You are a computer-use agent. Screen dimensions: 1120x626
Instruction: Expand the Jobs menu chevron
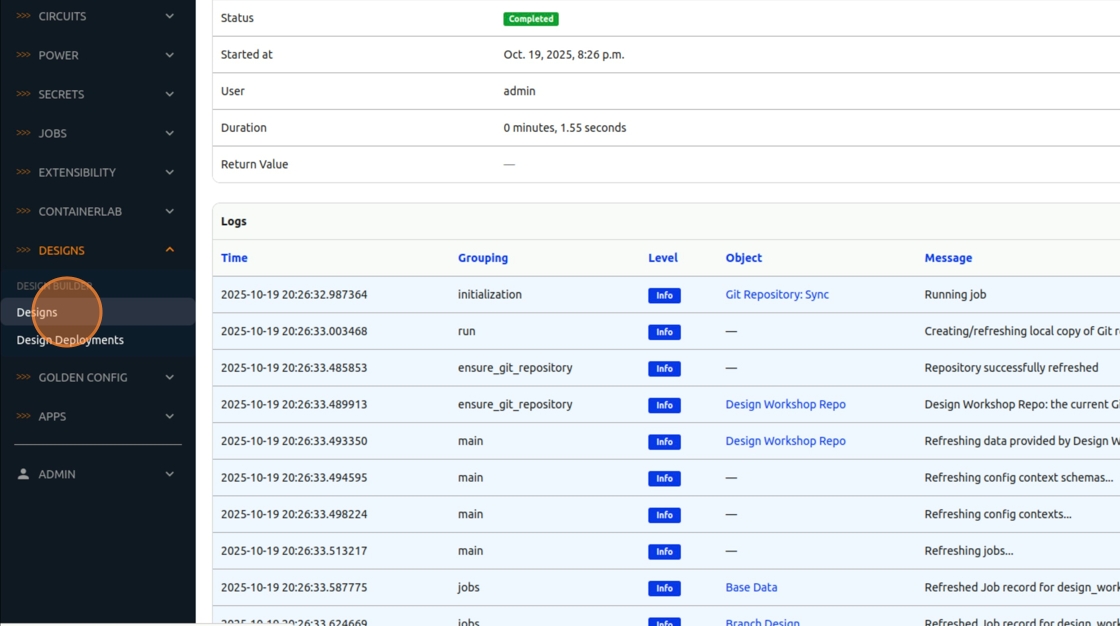(169, 133)
